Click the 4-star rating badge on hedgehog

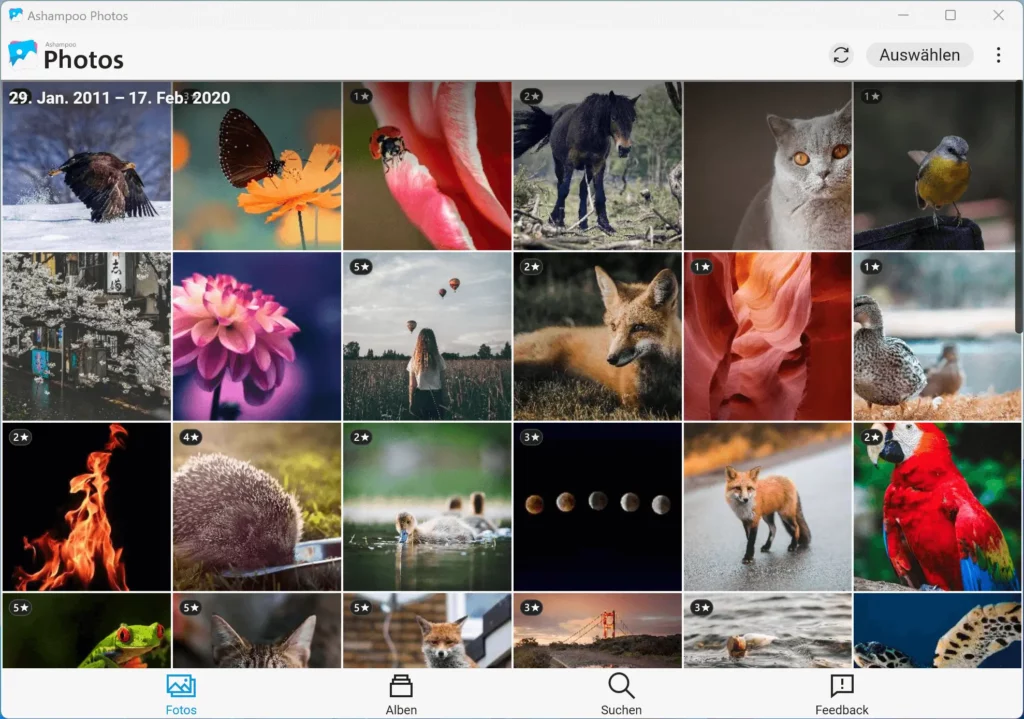tap(191, 437)
